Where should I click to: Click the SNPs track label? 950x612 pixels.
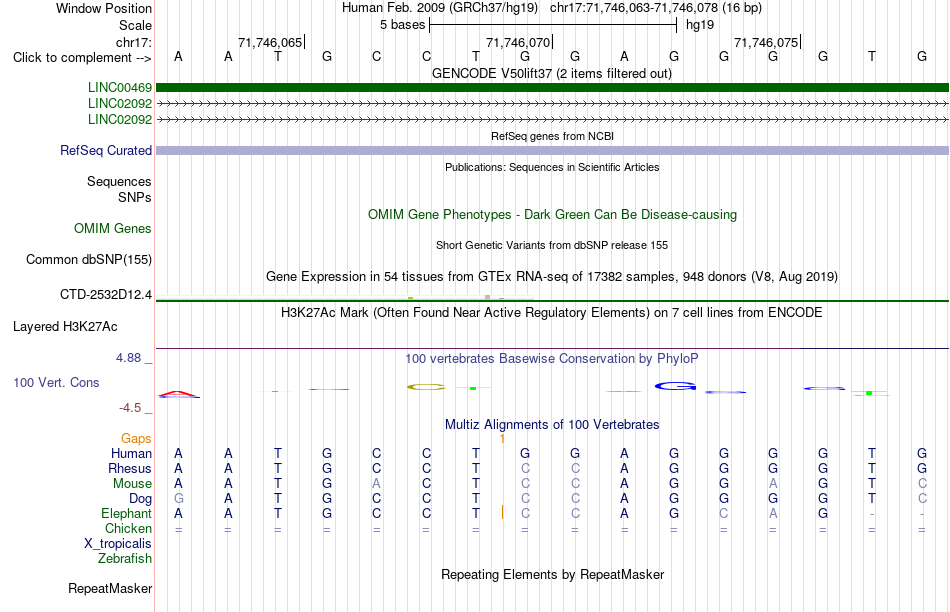(135, 198)
